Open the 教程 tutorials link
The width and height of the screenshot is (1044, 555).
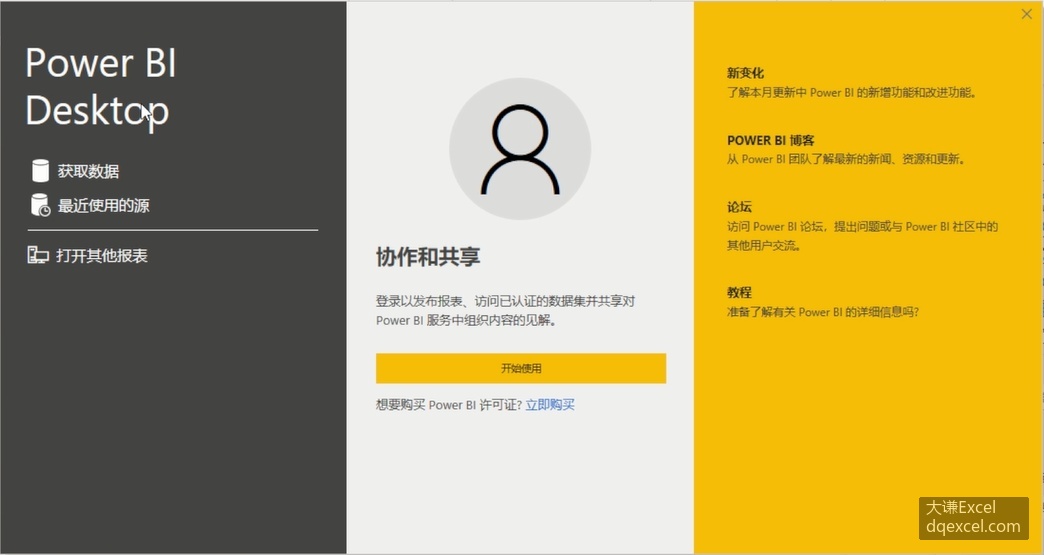[739, 292]
